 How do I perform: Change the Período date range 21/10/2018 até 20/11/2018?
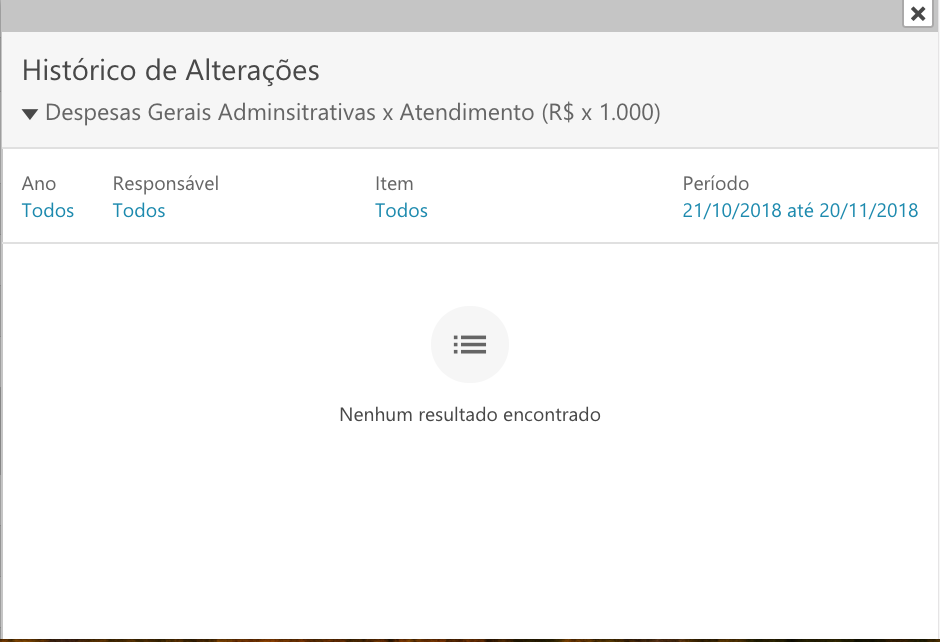[x=800, y=210]
